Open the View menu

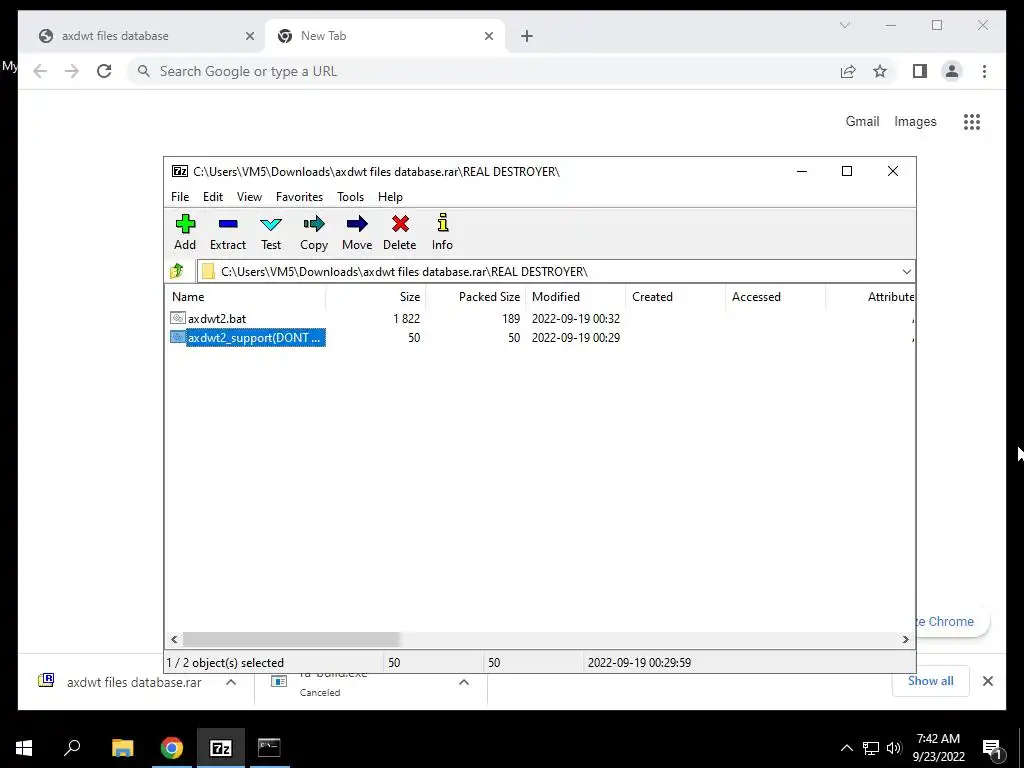(249, 197)
